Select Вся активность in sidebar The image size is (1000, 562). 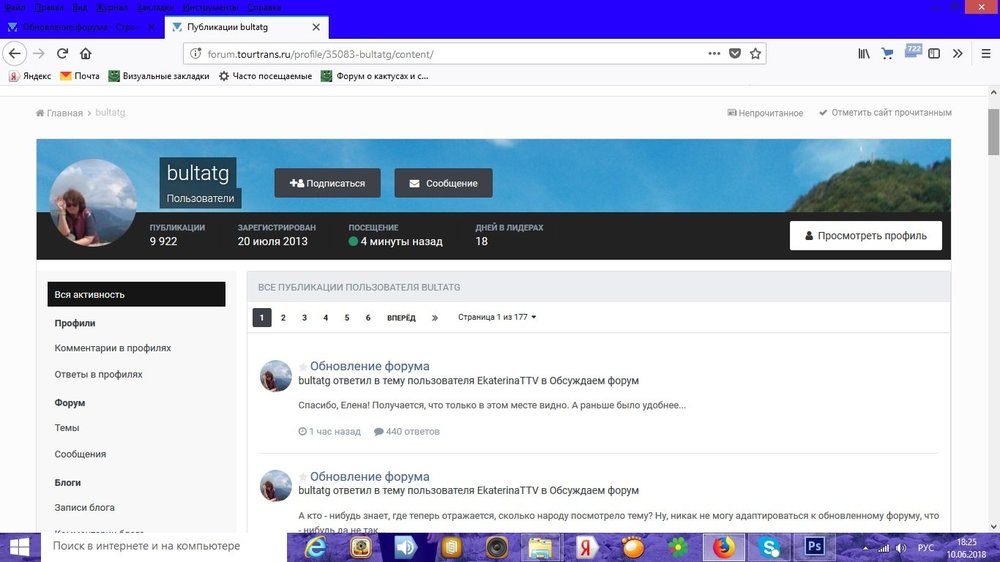[136, 294]
